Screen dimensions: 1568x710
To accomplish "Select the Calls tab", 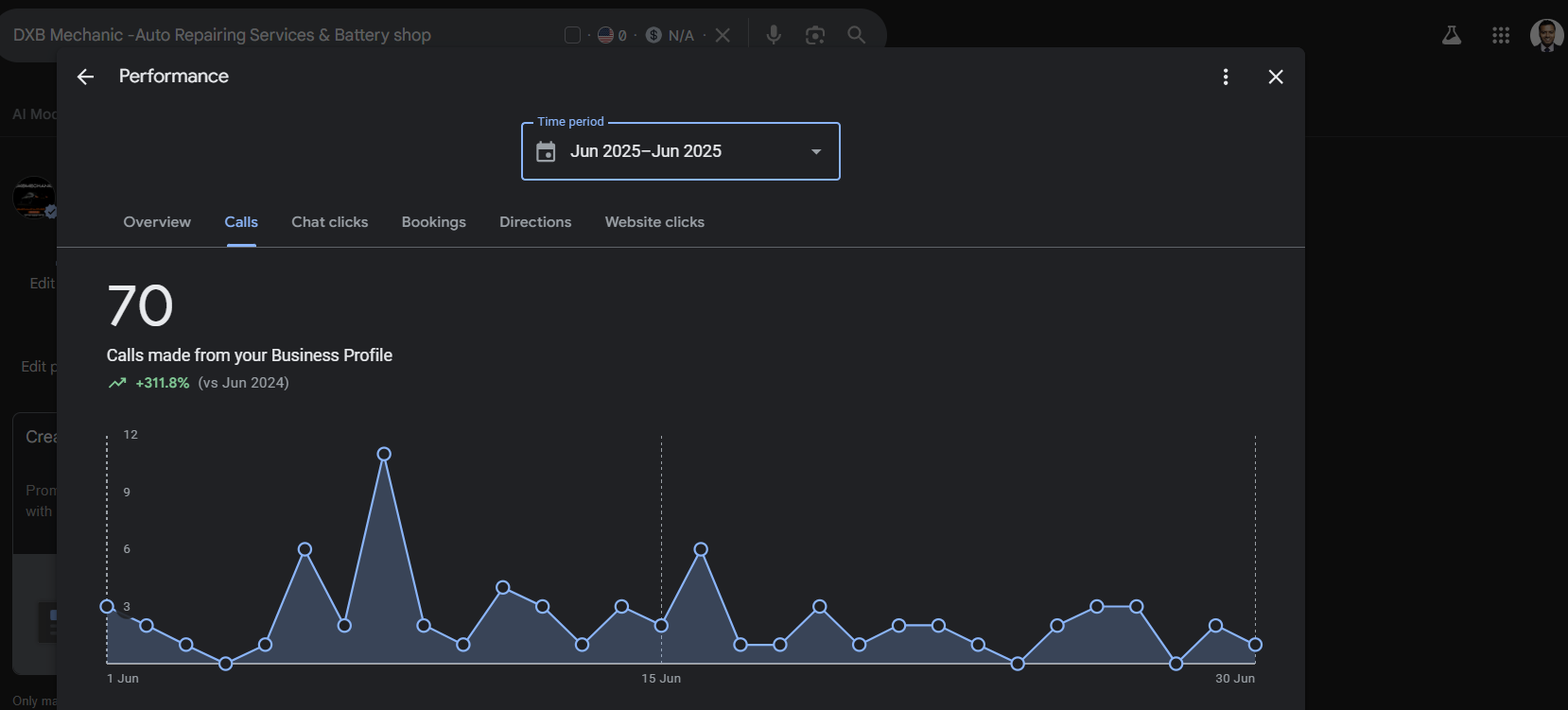I will pos(241,222).
